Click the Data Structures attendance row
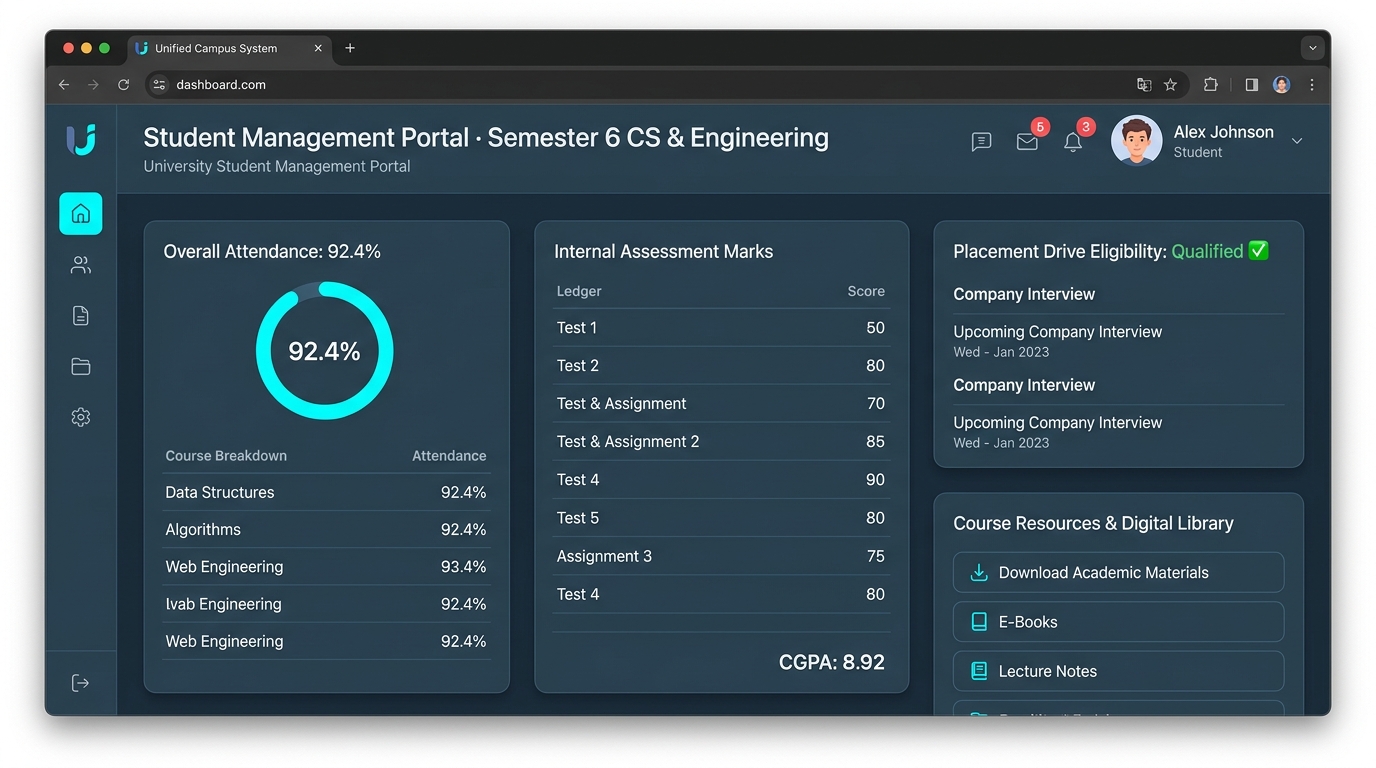 pyautogui.click(x=326, y=492)
